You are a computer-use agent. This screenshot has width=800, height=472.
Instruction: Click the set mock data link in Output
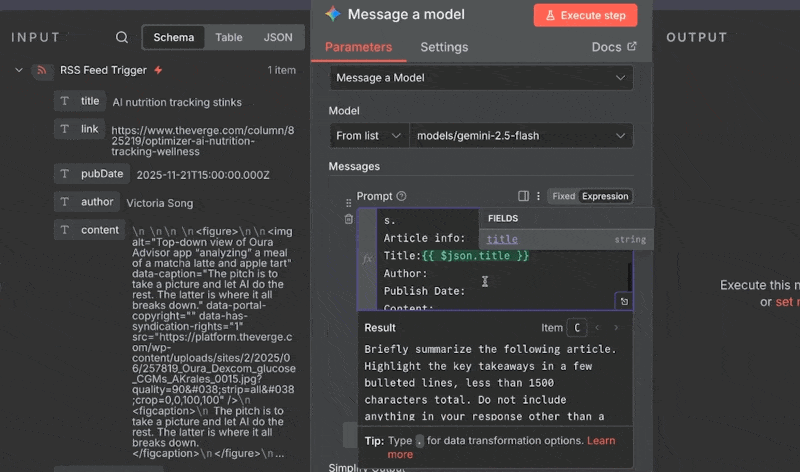click(x=787, y=302)
